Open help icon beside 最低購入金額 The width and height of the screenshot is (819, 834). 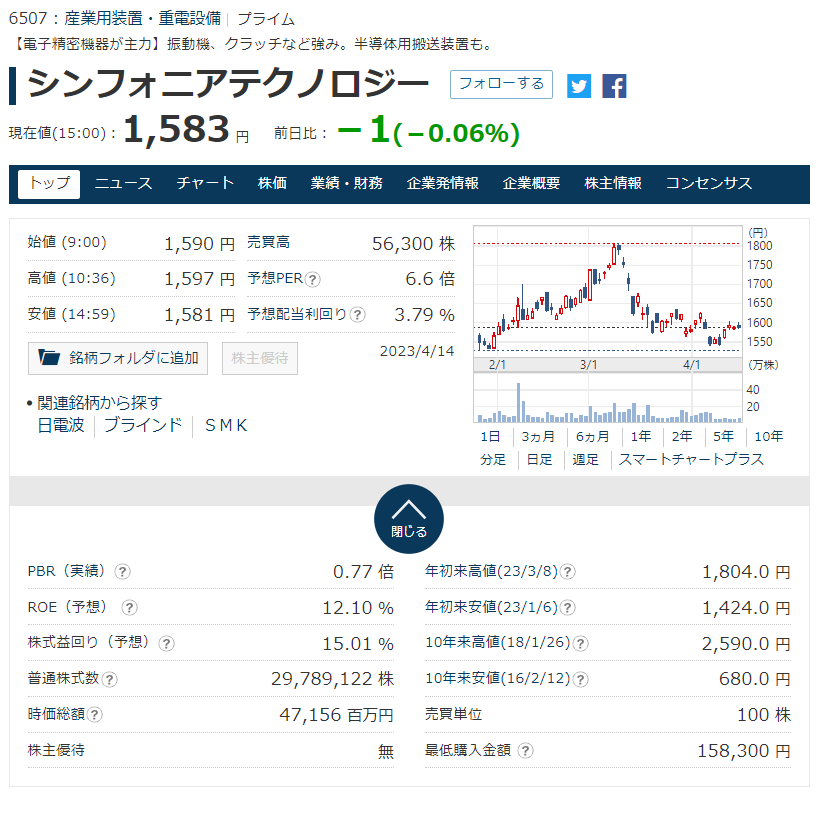coord(525,751)
